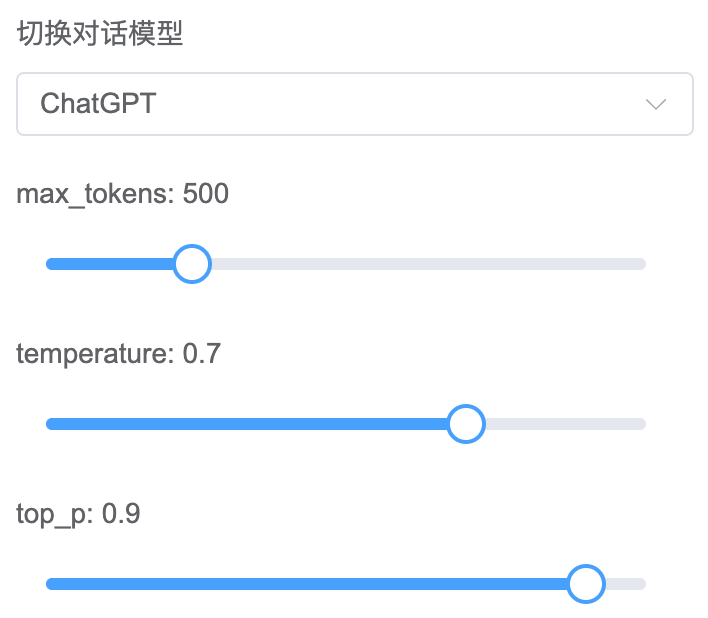Click the blue filled temperature track

(250, 424)
